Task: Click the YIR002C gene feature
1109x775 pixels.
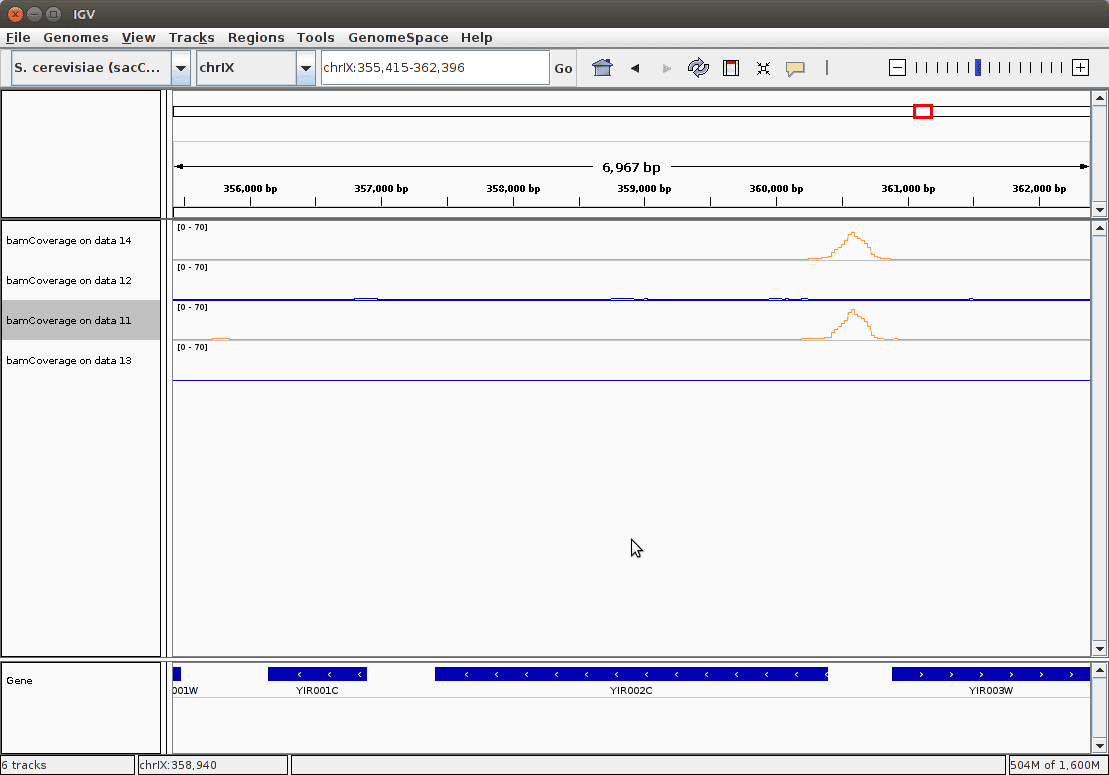Action: (x=631, y=674)
